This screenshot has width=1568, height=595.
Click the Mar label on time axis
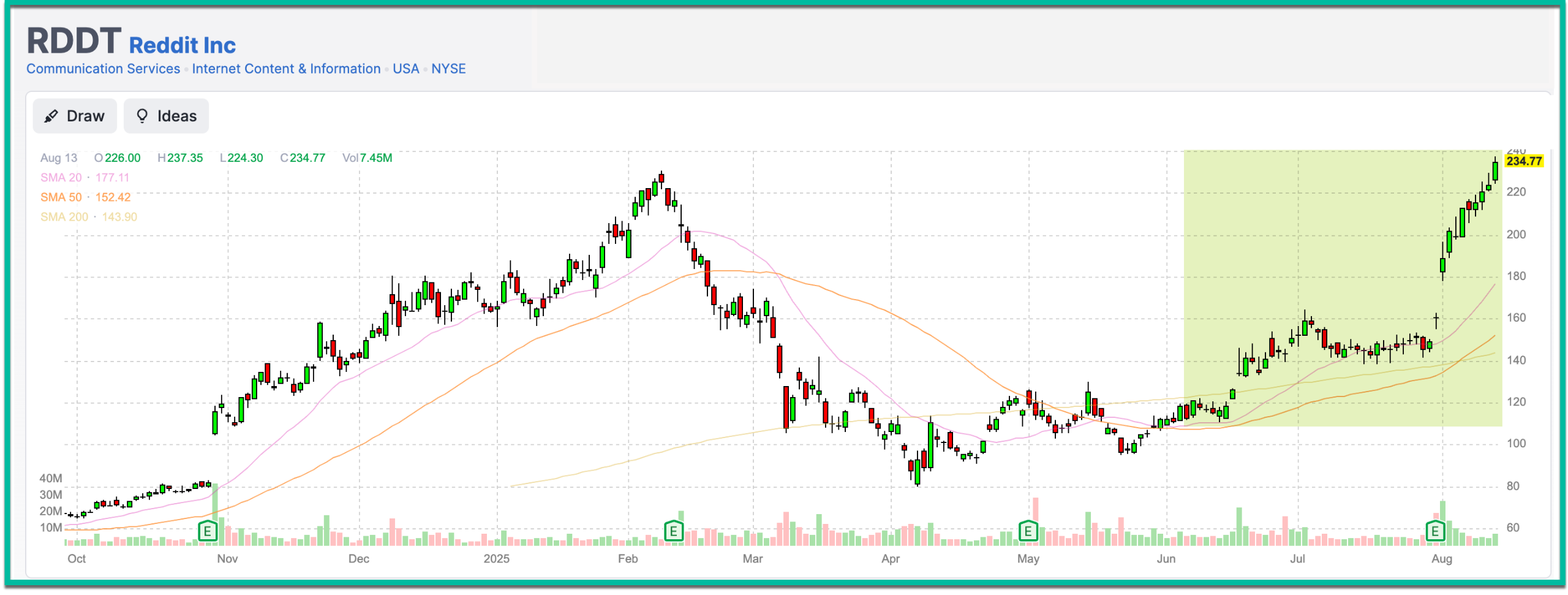click(753, 559)
